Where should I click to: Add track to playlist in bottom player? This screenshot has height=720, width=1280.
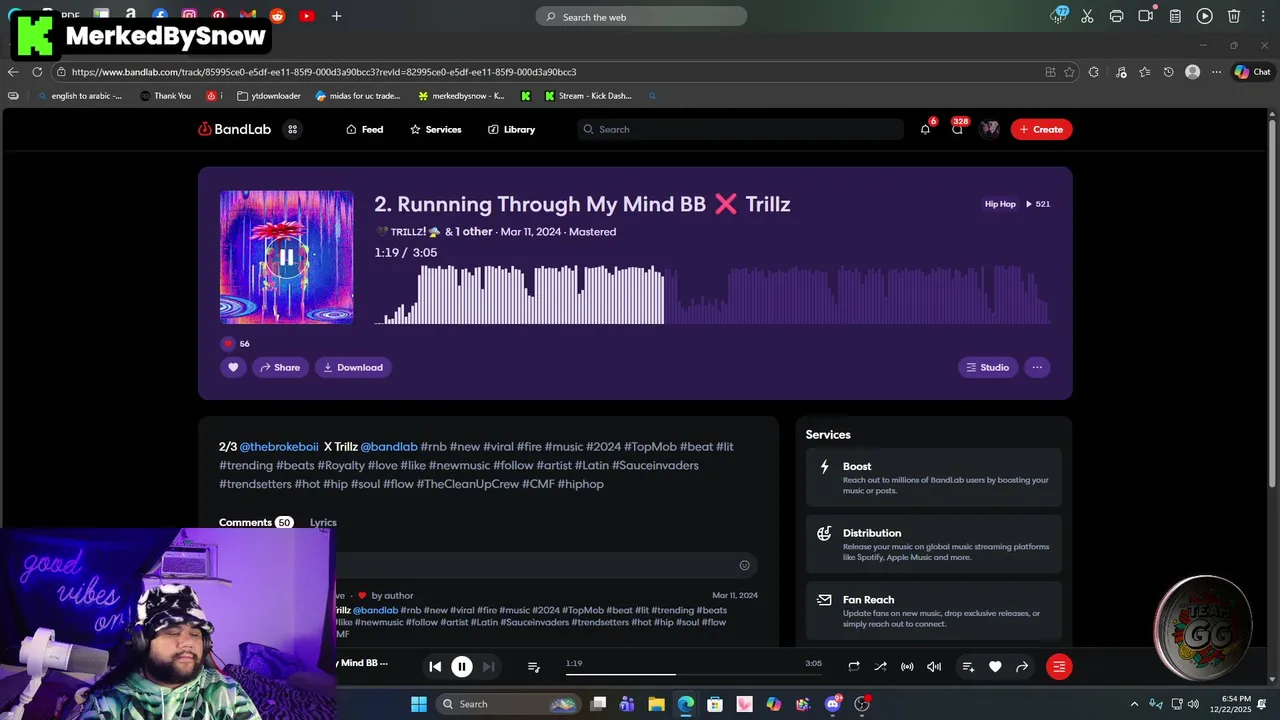(x=968, y=666)
